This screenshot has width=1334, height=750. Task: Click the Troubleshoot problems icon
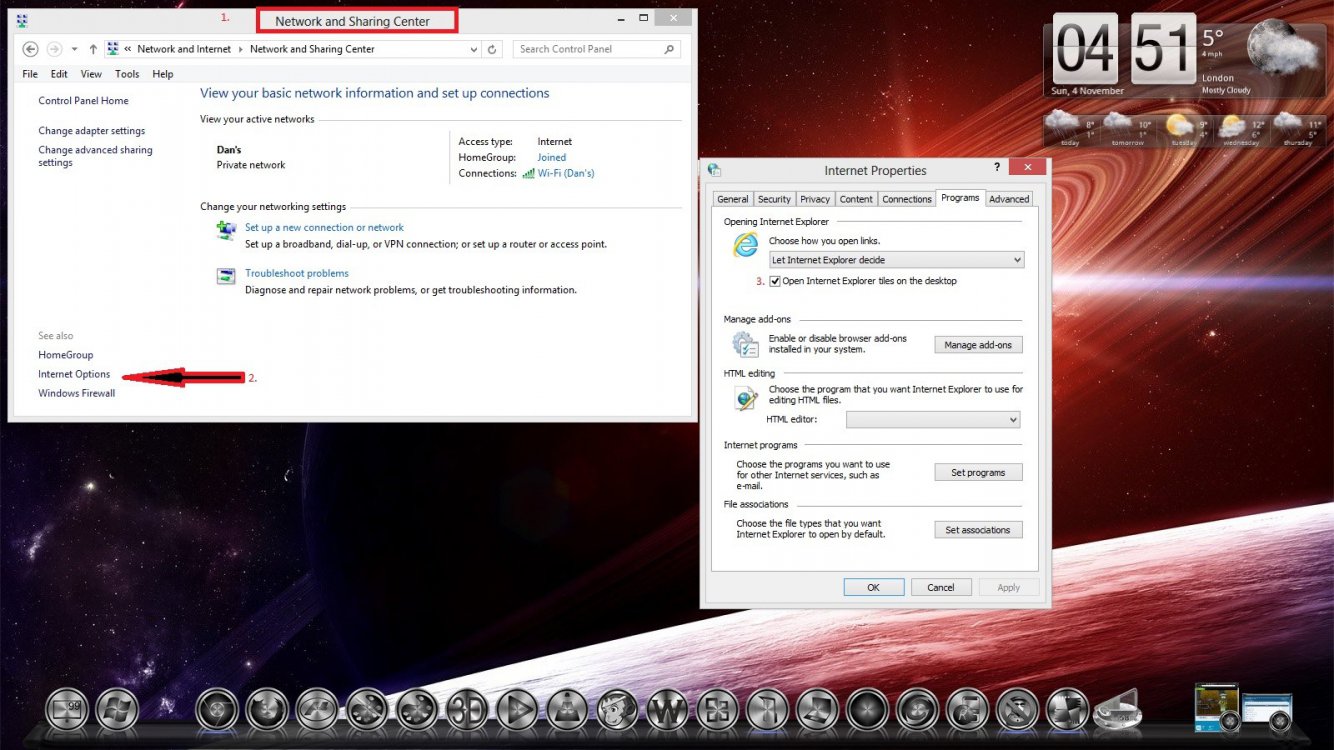tap(226, 276)
